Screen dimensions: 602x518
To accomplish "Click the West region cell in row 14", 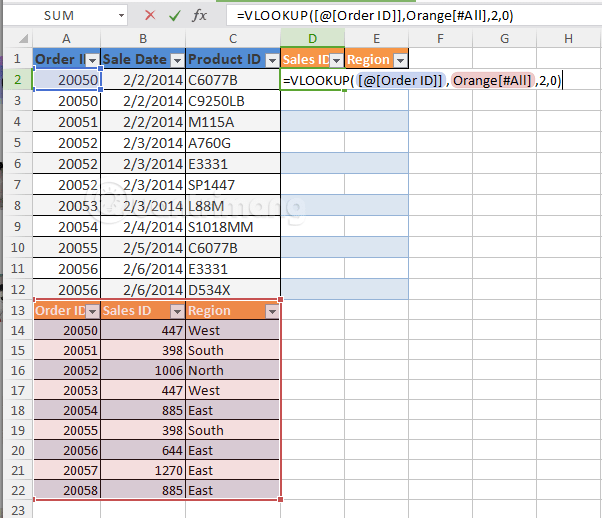I will 233,330.
